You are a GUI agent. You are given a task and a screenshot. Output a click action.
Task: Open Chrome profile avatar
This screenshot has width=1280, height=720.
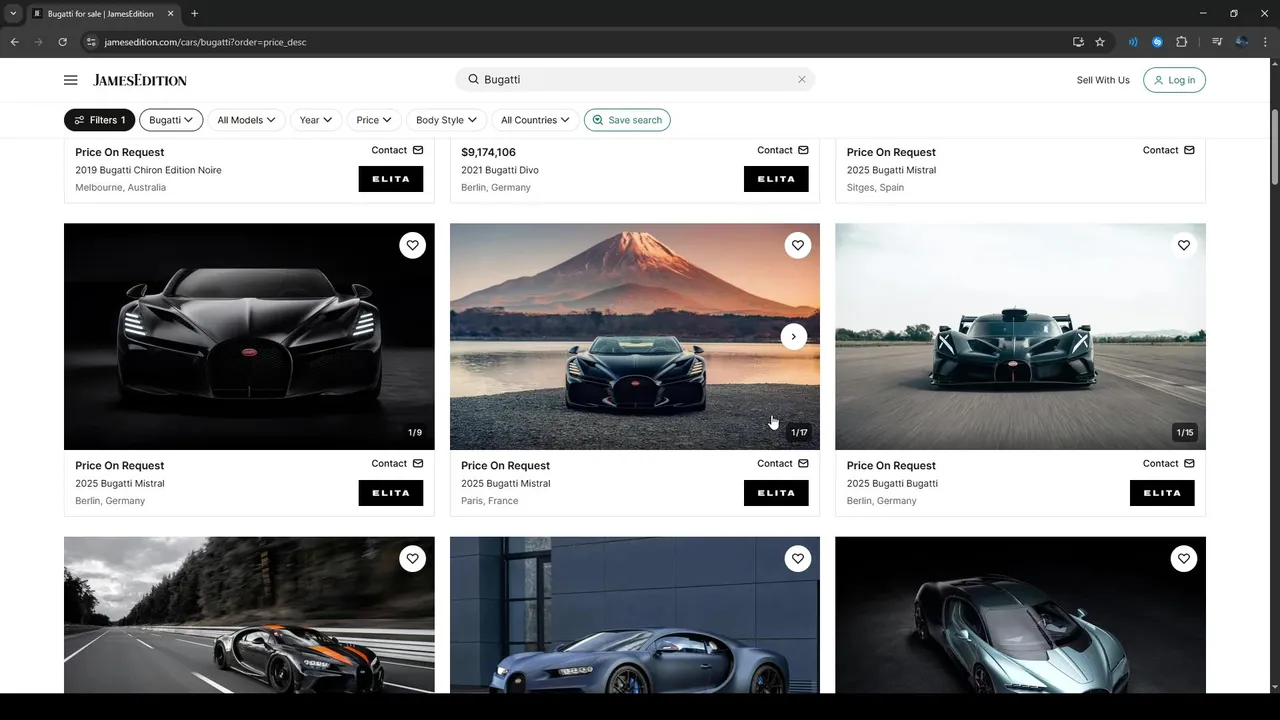pyautogui.click(x=1241, y=42)
